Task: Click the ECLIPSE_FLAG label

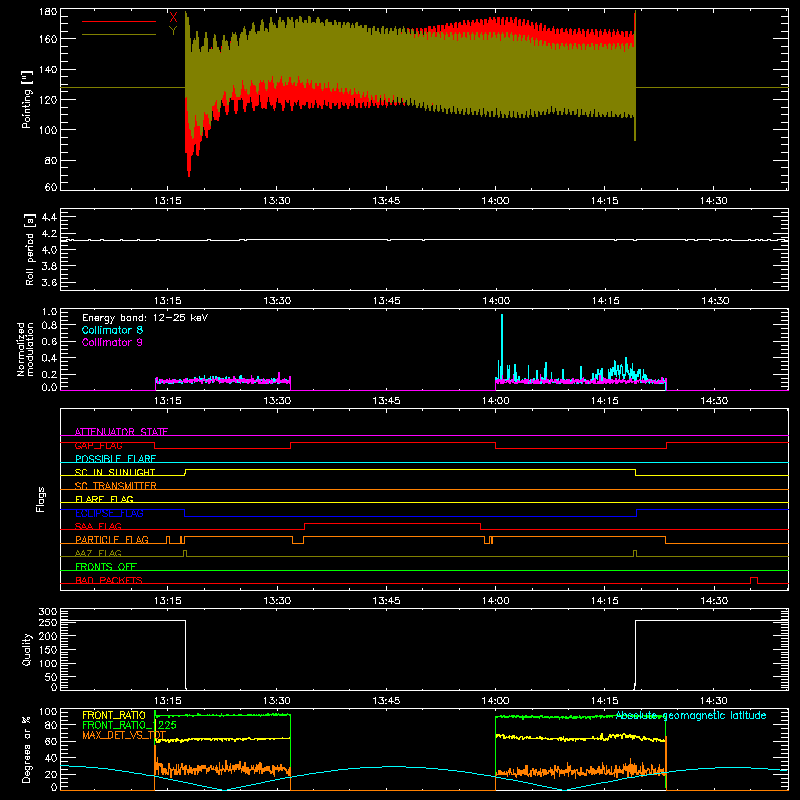Action: [109, 513]
